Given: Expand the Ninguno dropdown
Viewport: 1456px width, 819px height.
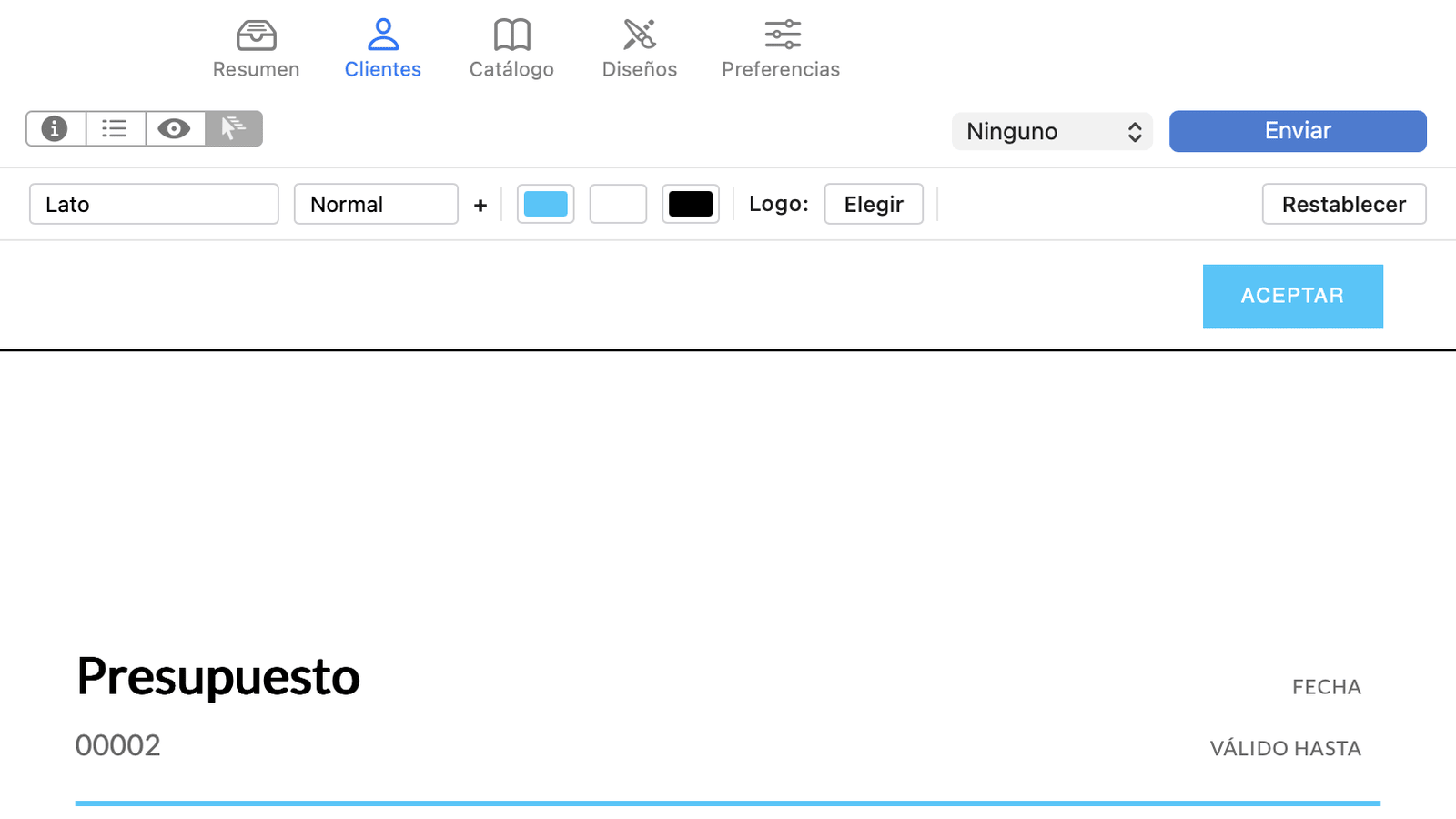Looking at the screenshot, I should (x=1052, y=132).
